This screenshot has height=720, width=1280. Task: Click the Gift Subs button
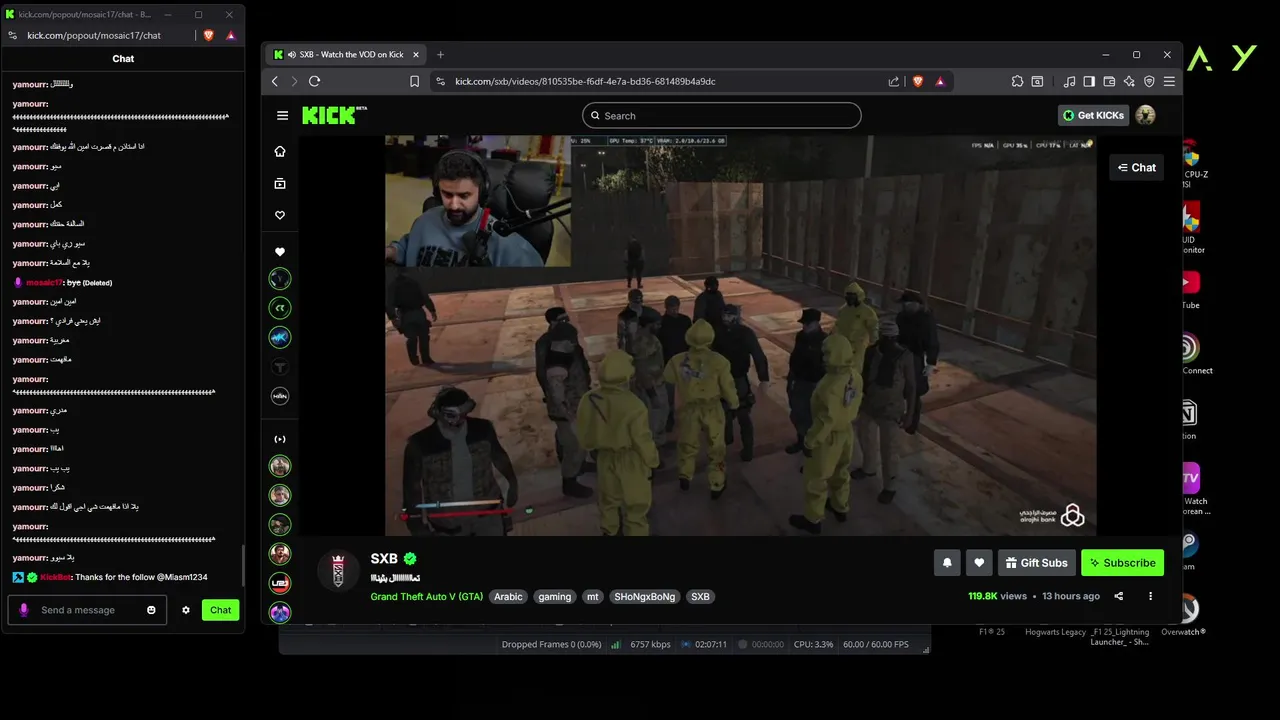click(x=1037, y=563)
